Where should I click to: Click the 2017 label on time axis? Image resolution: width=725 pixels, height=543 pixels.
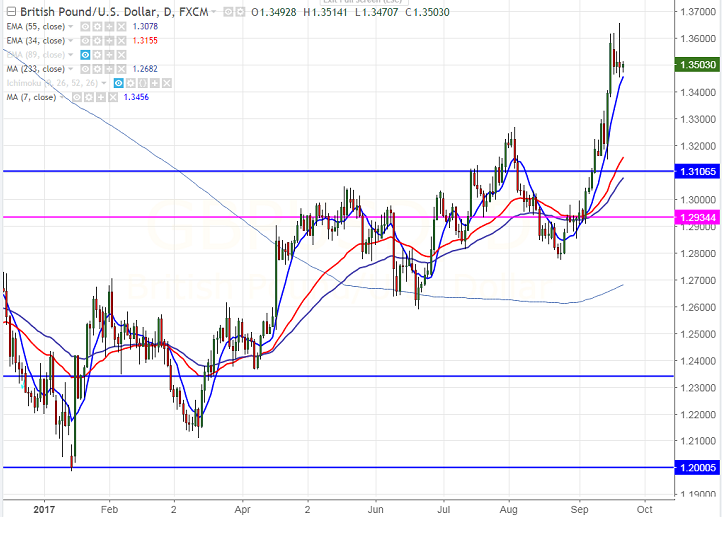pyautogui.click(x=44, y=510)
